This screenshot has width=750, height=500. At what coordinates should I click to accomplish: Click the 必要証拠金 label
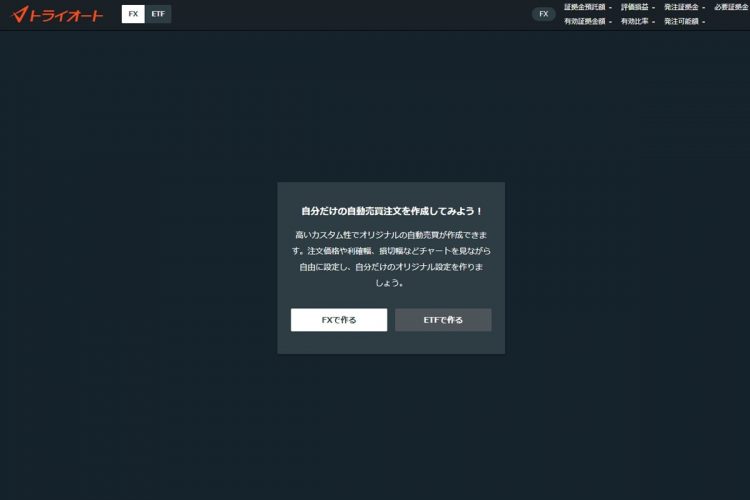pyautogui.click(x=731, y=7)
